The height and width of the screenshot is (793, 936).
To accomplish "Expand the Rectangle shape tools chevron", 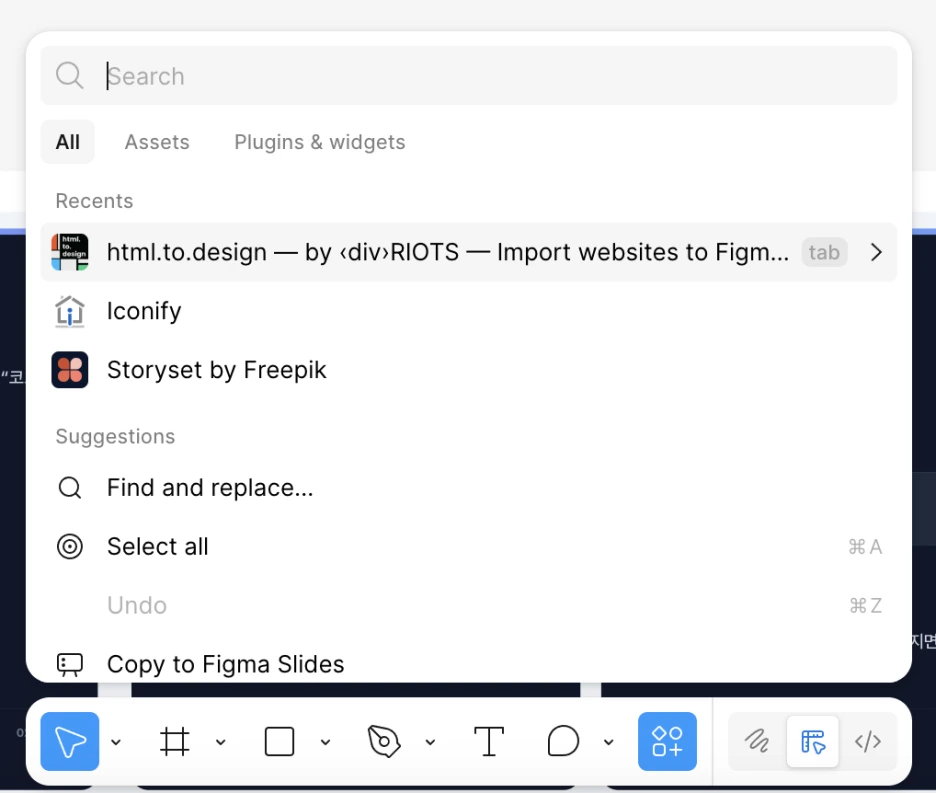I will 325,742.
